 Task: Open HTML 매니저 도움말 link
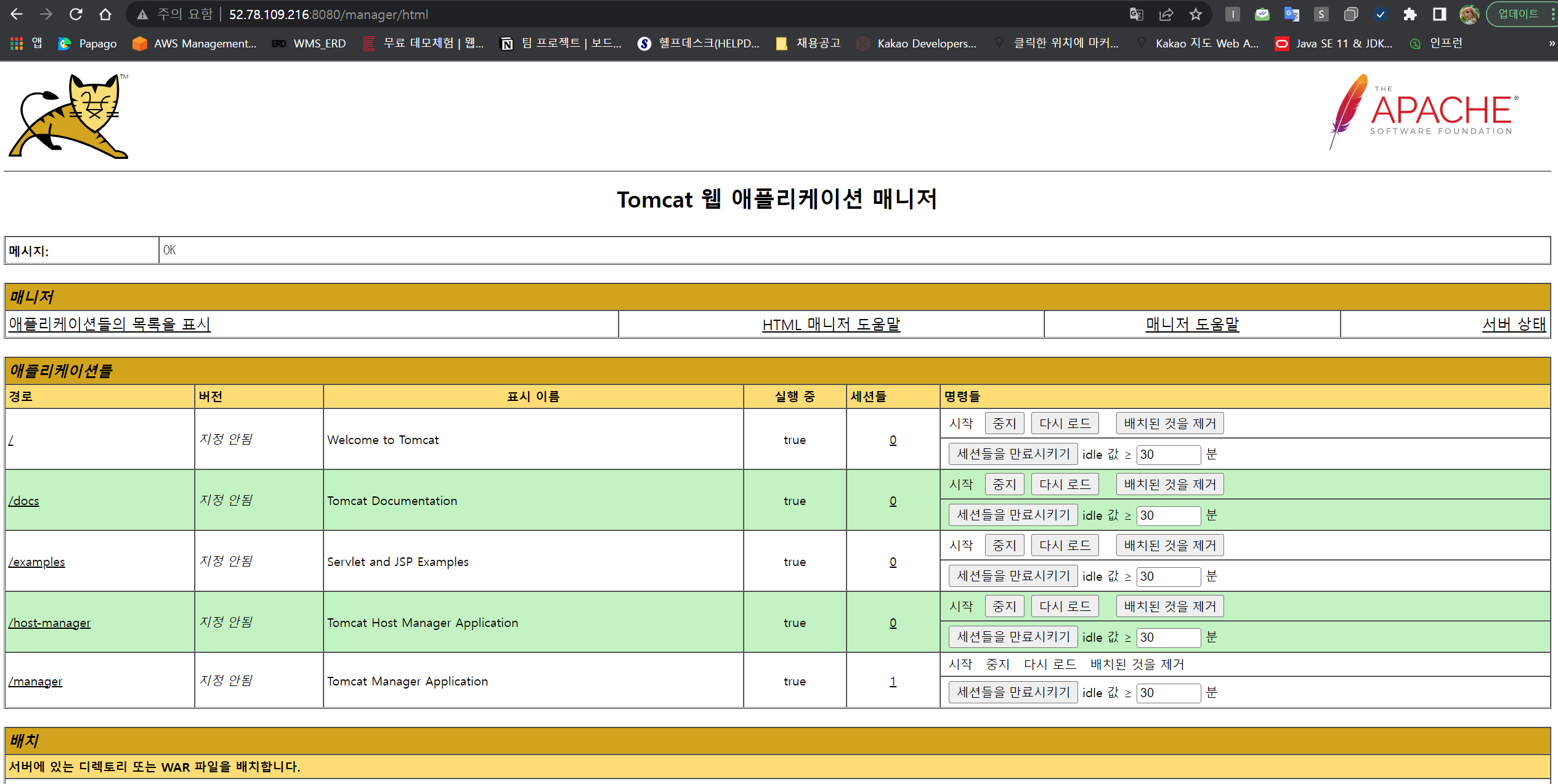[831, 324]
